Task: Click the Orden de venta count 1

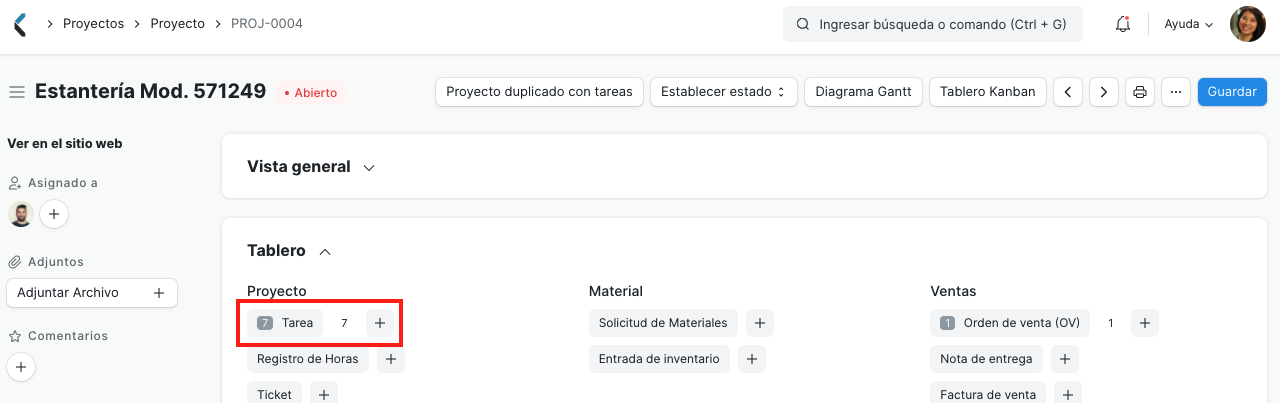Action: coord(1110,323)
